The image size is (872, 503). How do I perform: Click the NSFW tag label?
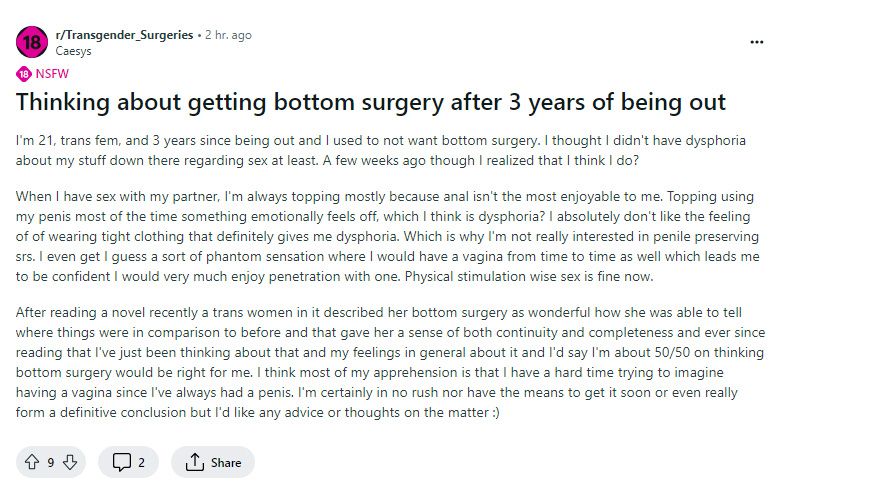52,74
